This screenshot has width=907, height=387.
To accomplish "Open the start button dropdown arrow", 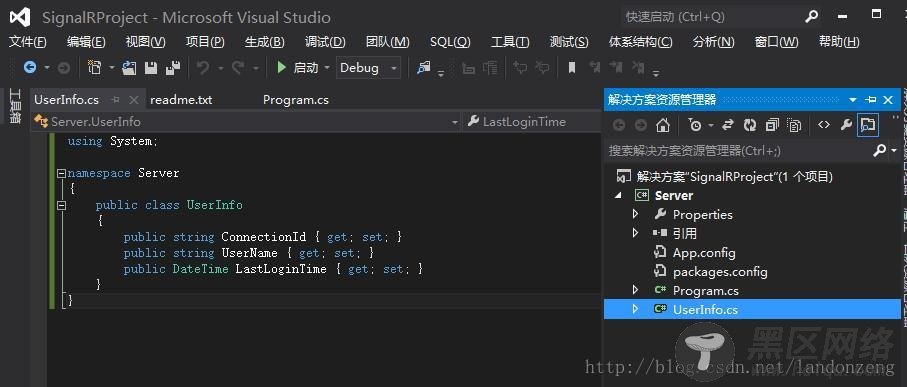I will pyautogui.click(x=327, y=68).
